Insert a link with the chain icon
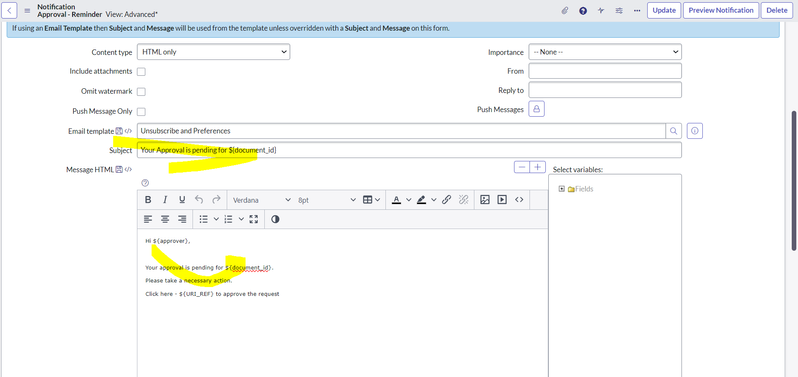This screenshot has height=377, width=798. click(446, 200)
